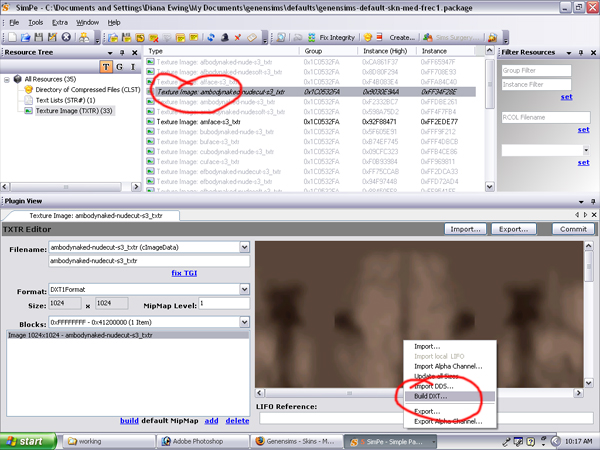Viewport: 600px width, 450px height.
Task: Click the Close package round X icon
Action: [66, 37]
